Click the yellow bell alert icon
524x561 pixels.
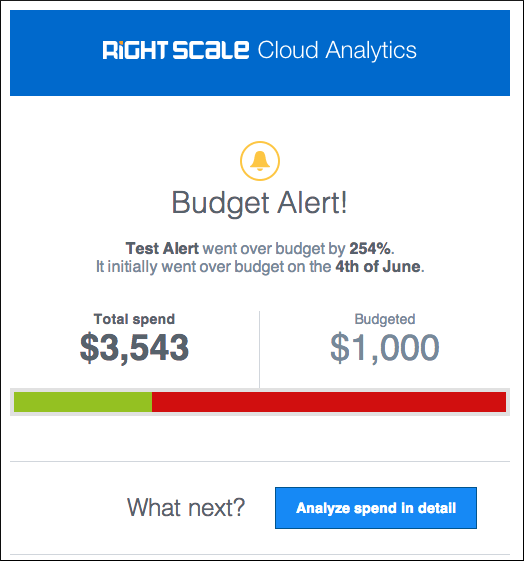click(x=260, y=161)
